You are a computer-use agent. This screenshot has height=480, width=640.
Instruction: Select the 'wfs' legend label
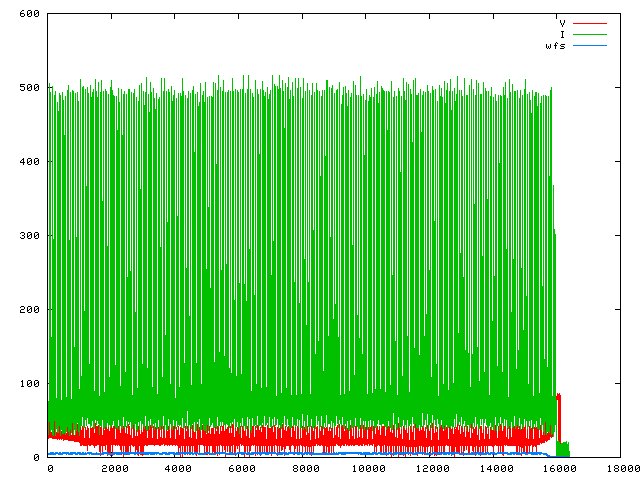[x=556, y=46]
